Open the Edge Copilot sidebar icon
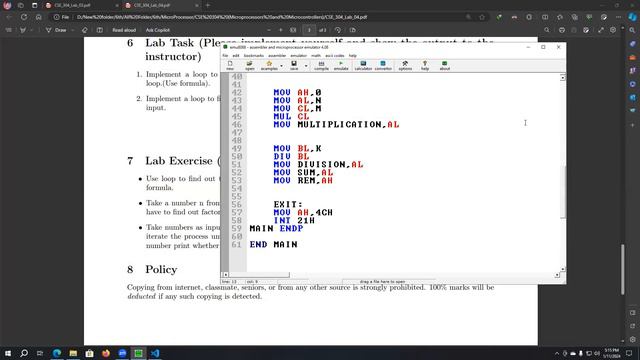The width and height of the screenshot is (640, 360). pyautogui.click(x=632, y=17)
